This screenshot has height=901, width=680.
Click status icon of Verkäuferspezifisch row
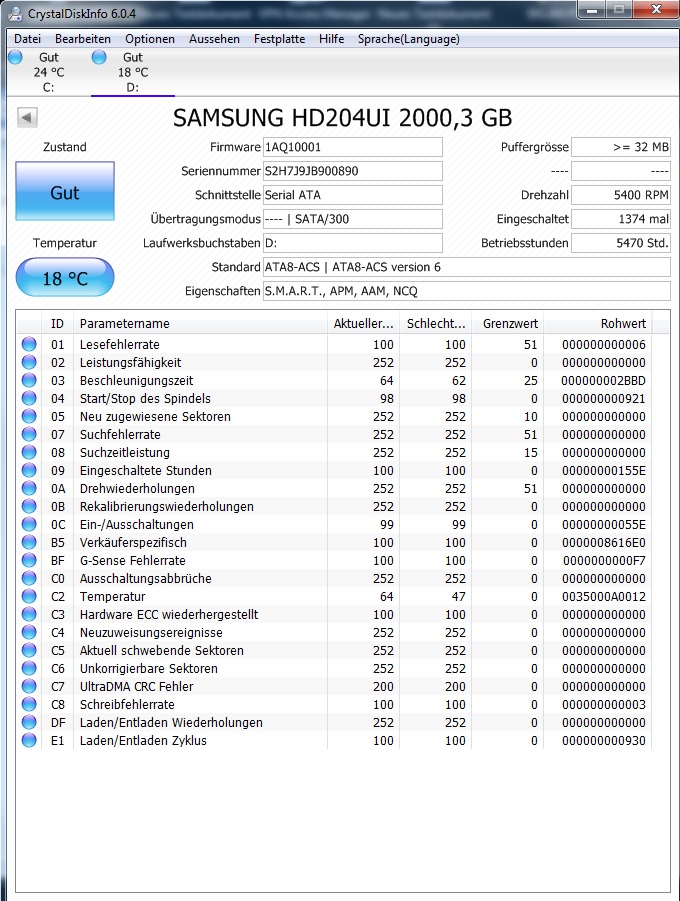[x=29, y=542]
